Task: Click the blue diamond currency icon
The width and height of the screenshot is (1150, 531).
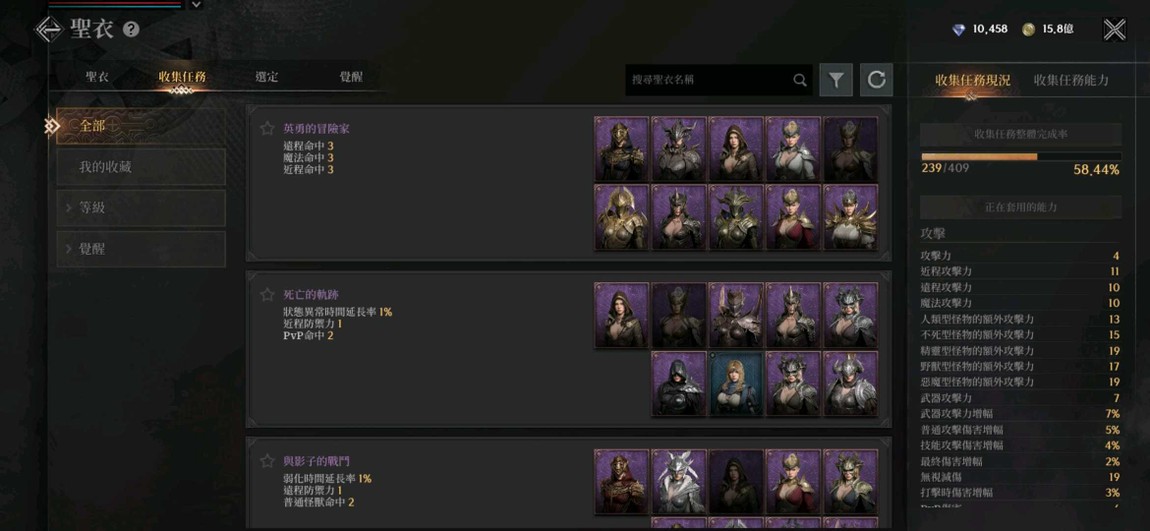Action: (959, 29)
